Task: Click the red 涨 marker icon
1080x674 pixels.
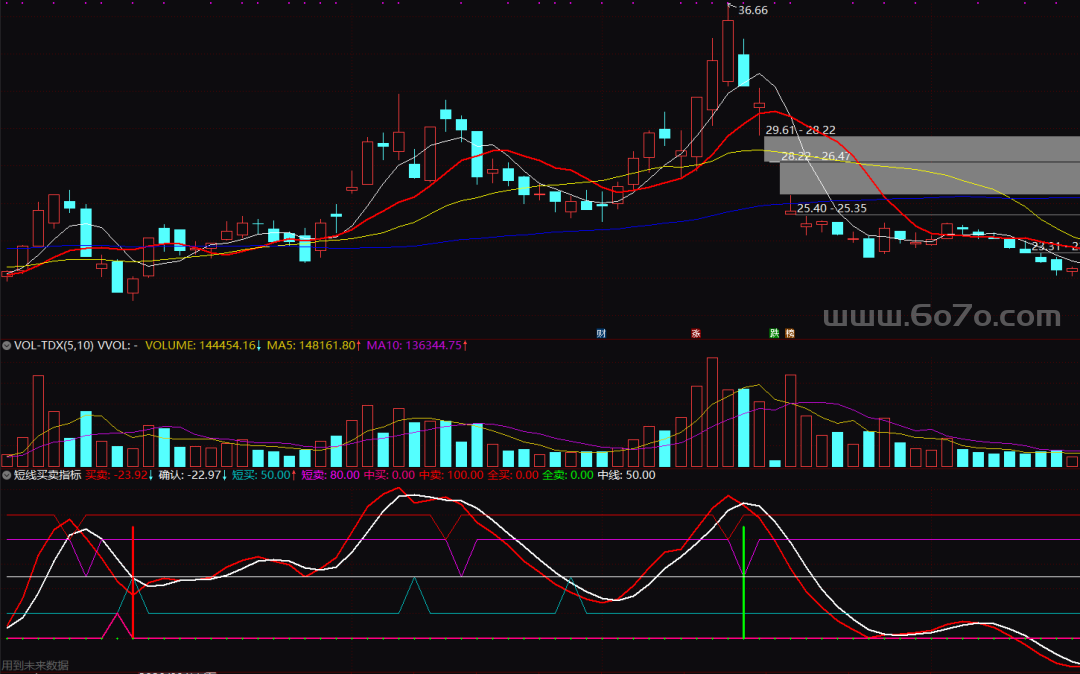Action: (x=696, y=333)
